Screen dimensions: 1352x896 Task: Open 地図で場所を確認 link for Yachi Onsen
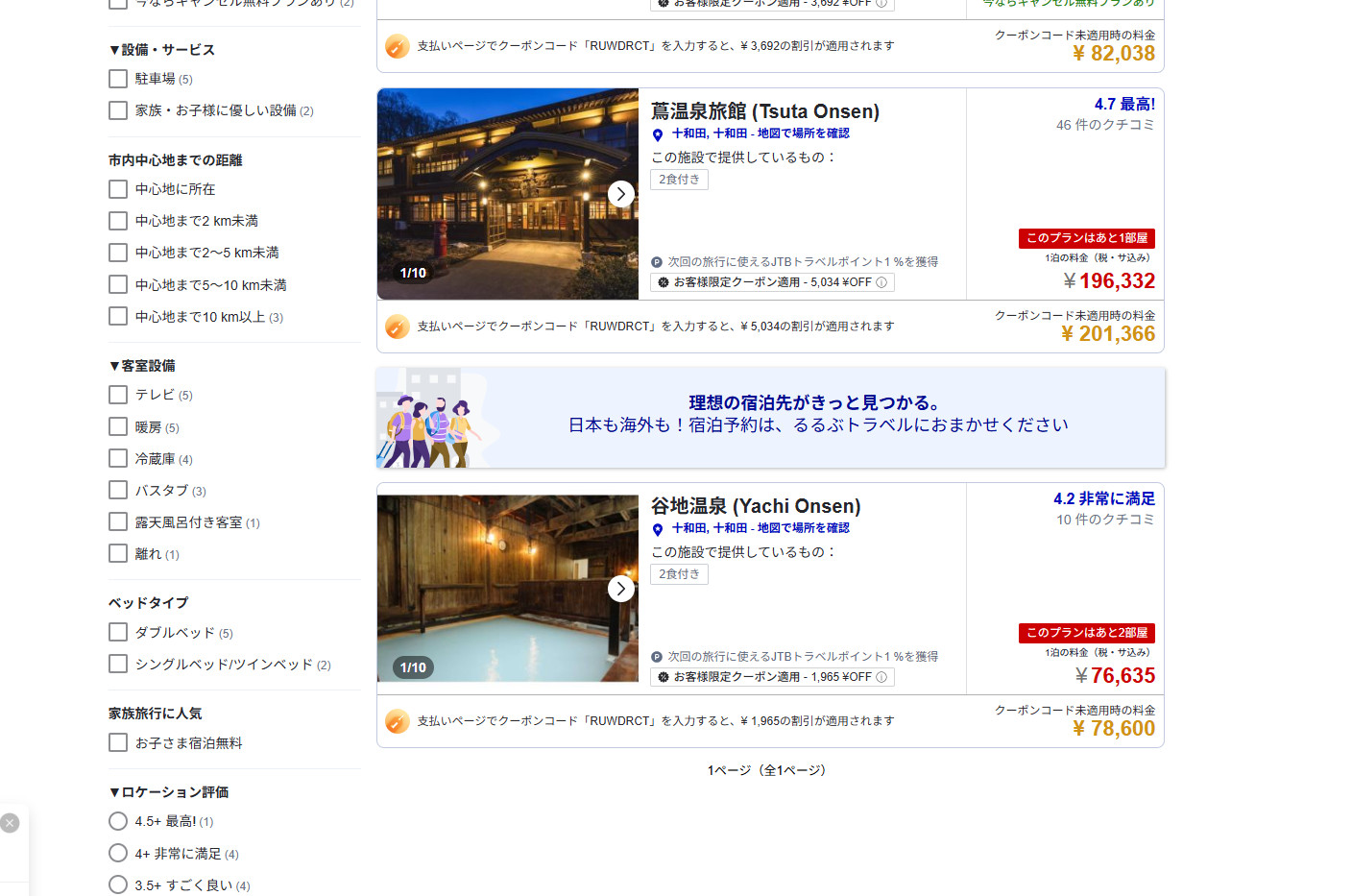803,528
